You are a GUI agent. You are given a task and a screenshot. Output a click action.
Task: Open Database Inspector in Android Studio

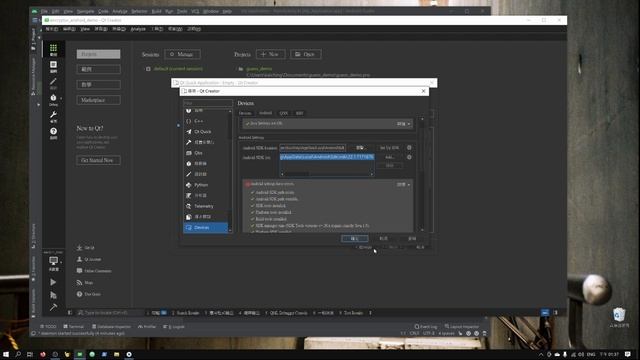111,327
